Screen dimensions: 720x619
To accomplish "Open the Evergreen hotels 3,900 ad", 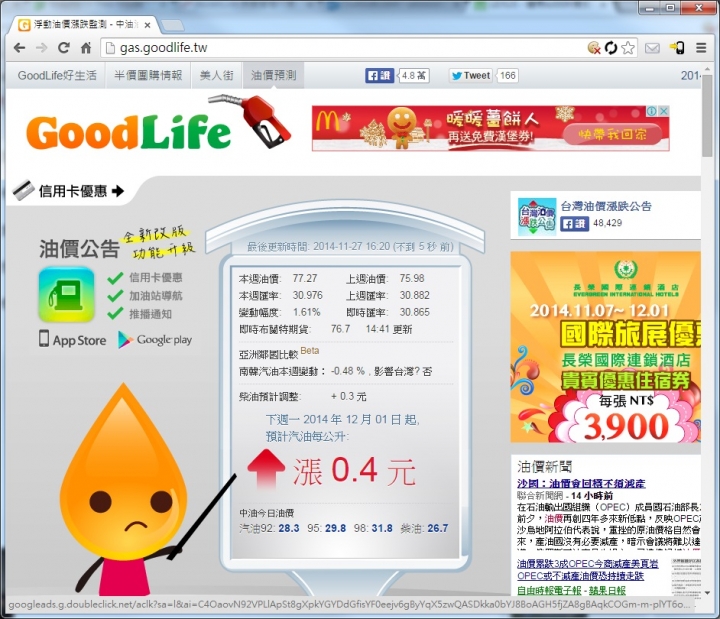I will click(606, 347).
